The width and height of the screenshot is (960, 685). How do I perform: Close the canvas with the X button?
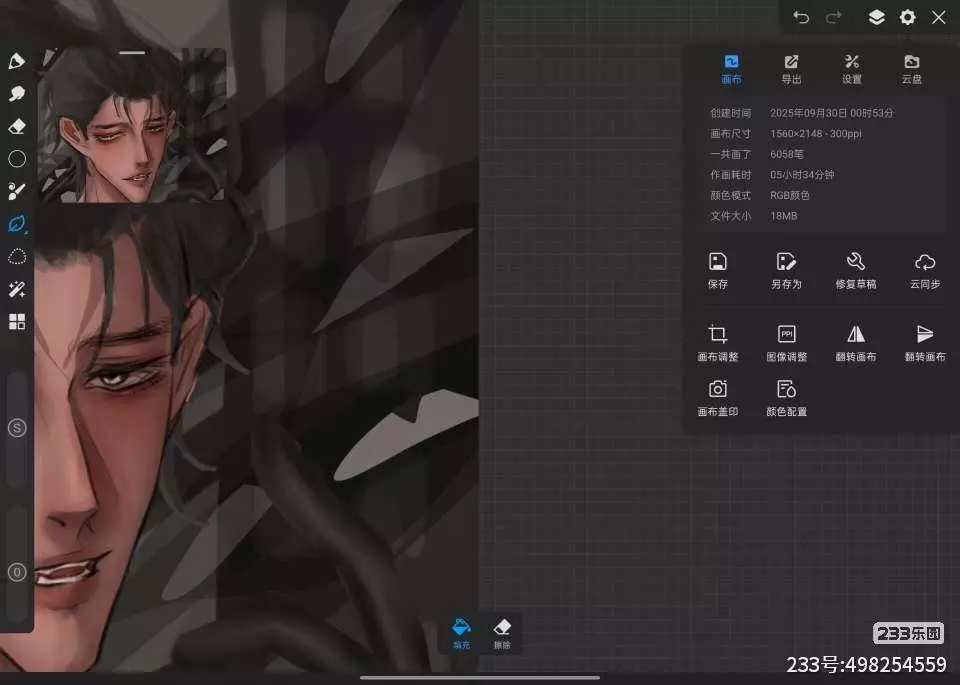point(939,17)
